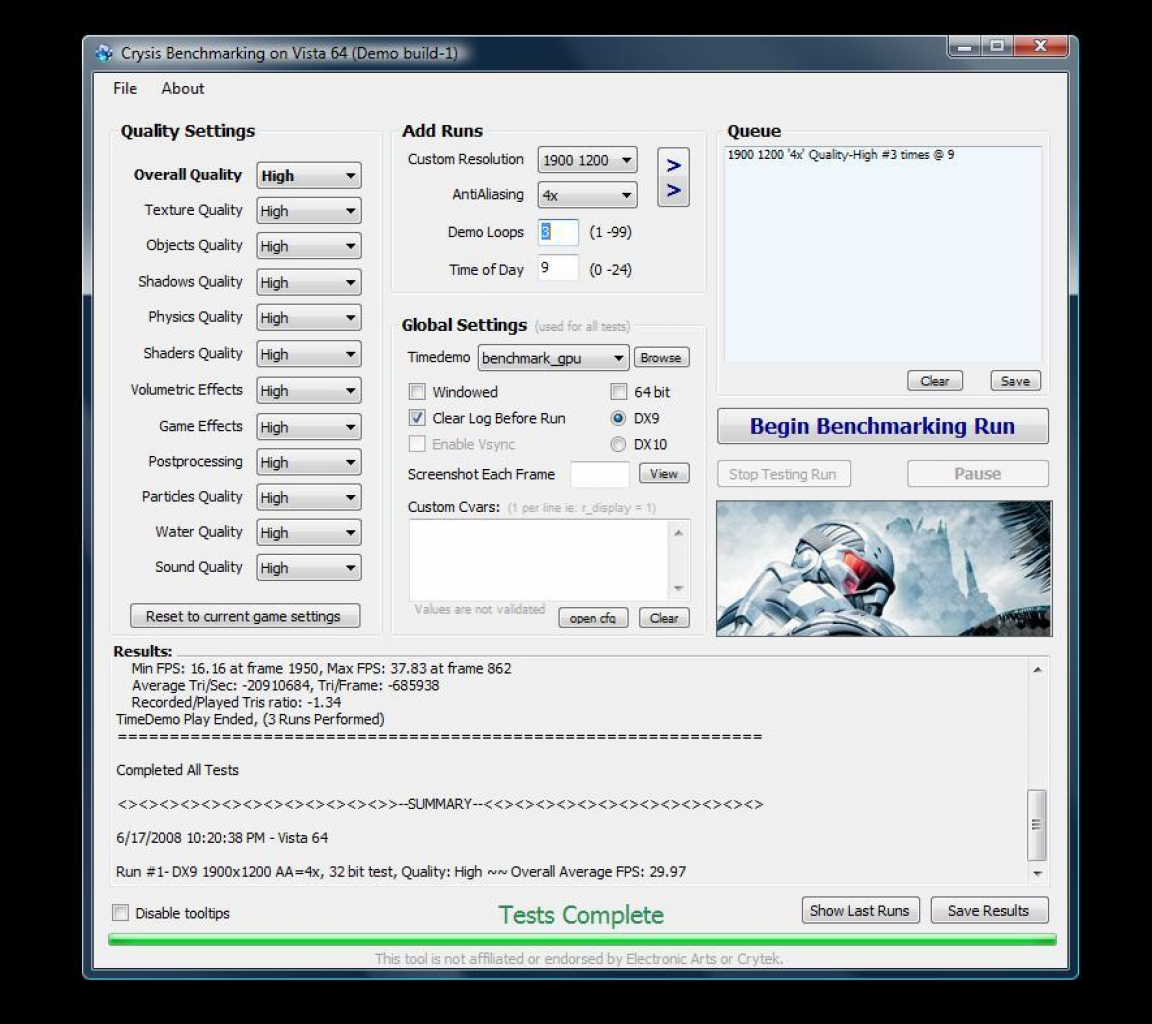Click the 'Completed All Tests' line

[178, 770]
